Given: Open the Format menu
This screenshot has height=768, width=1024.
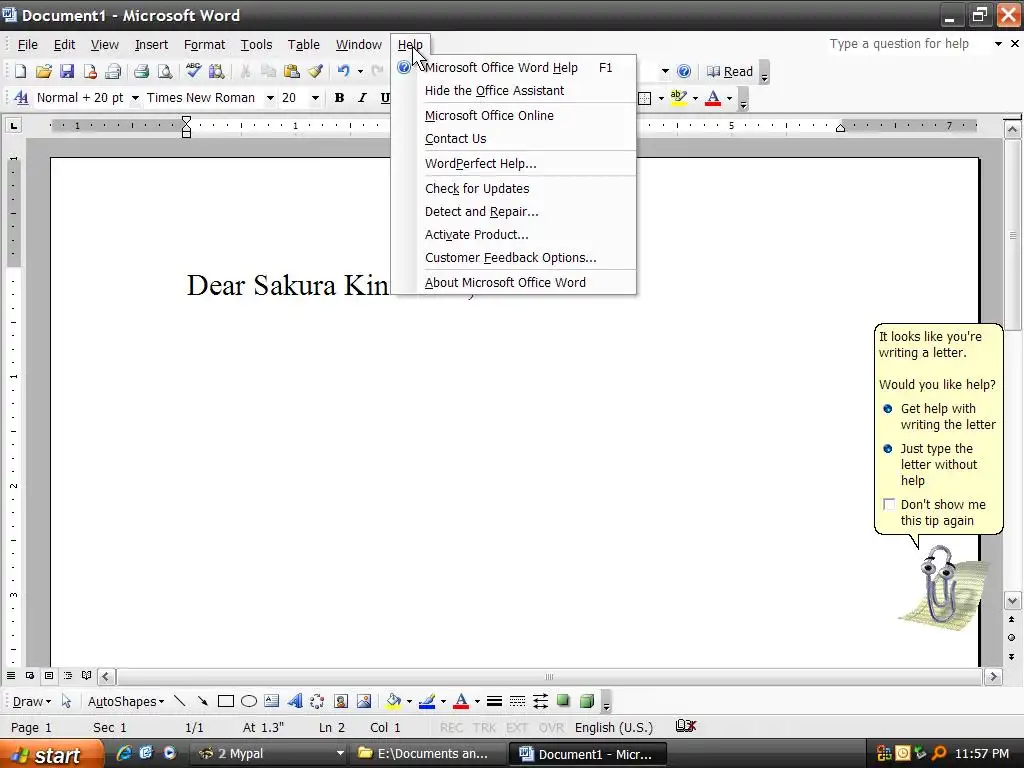Looking at the screenshot, I should [x=204, y=44].
